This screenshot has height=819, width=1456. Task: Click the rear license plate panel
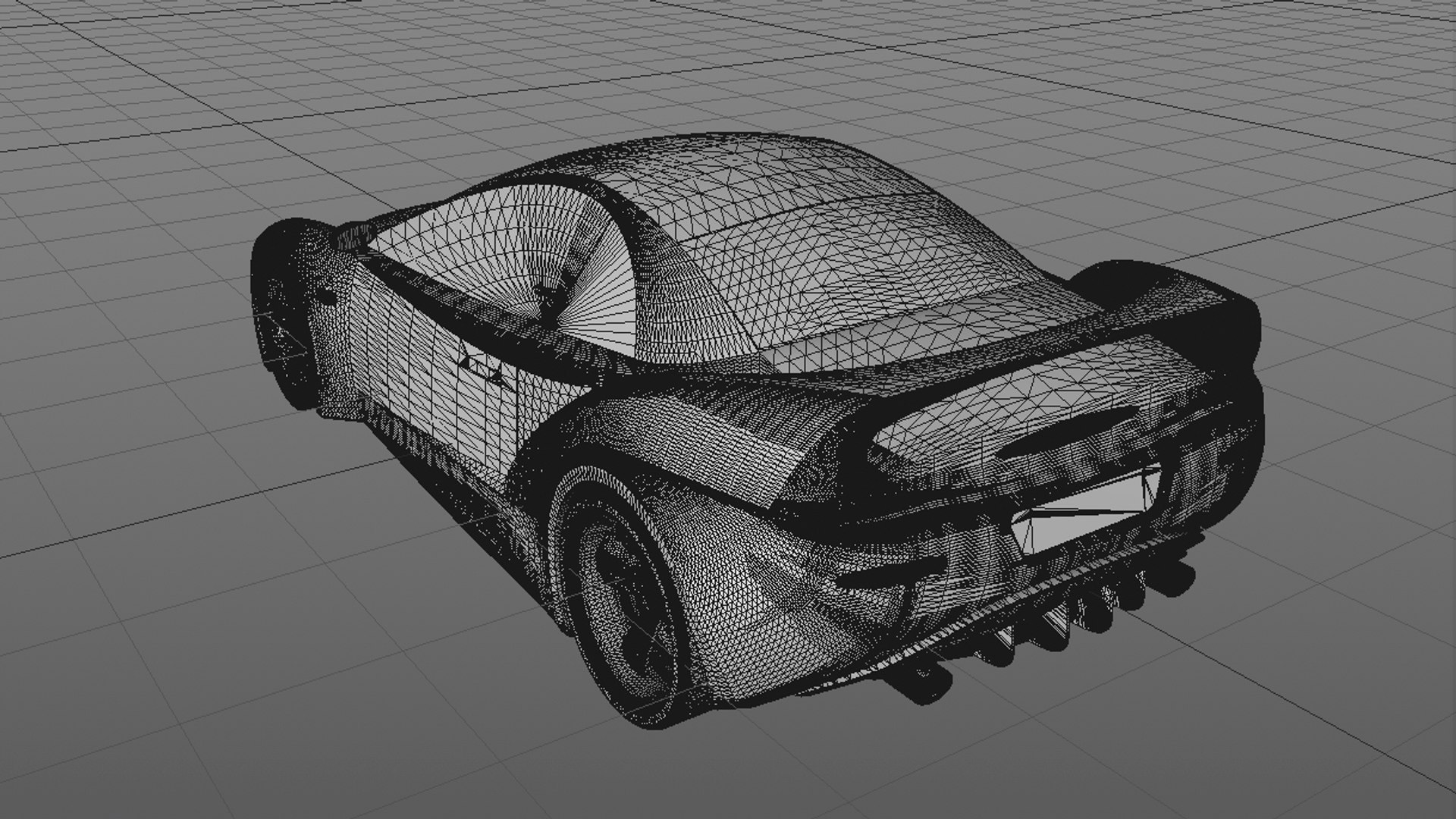[1086, 511]
